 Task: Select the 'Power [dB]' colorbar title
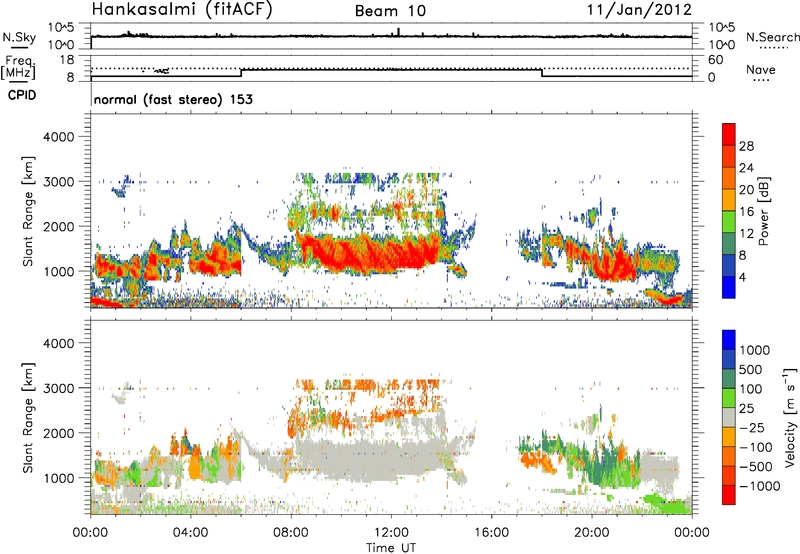tap(763, 211)
